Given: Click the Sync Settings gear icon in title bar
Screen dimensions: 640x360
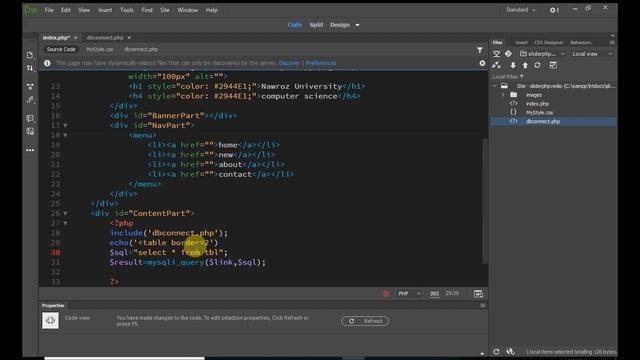Looking at the screenshot, I should point(554,10).
